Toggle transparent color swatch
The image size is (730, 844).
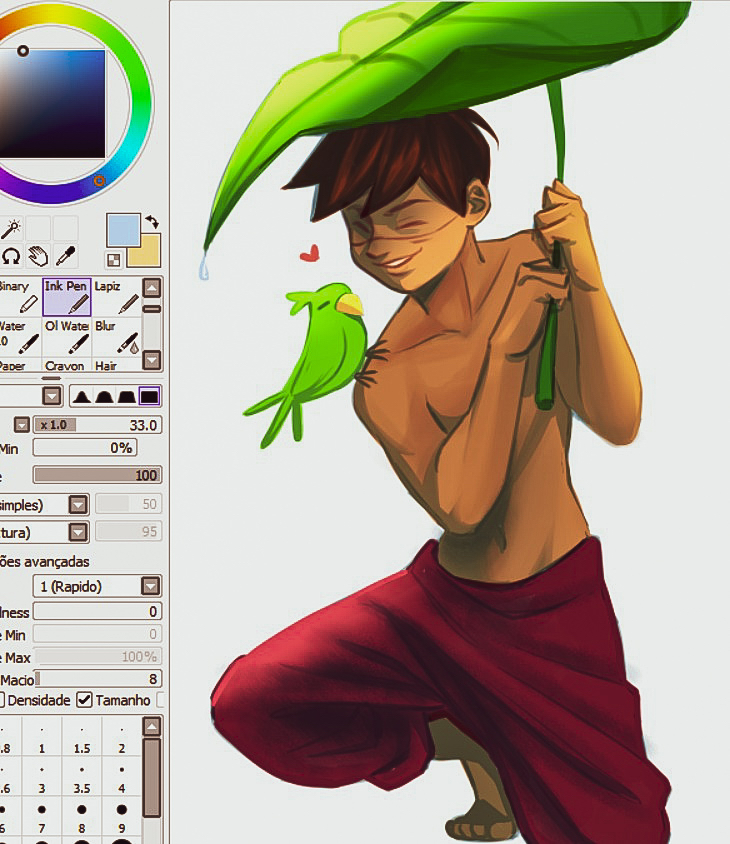click(114, 260)
